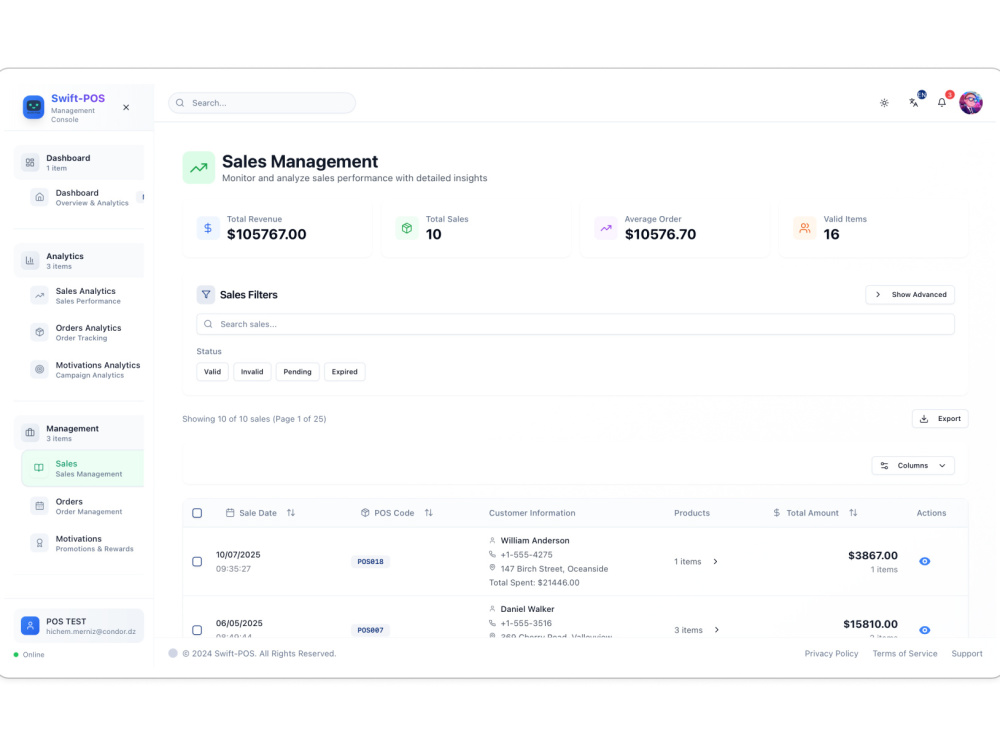The image size is (1000, 750).
Task: Expand Show Advanced filters
Action: point(910,295)
